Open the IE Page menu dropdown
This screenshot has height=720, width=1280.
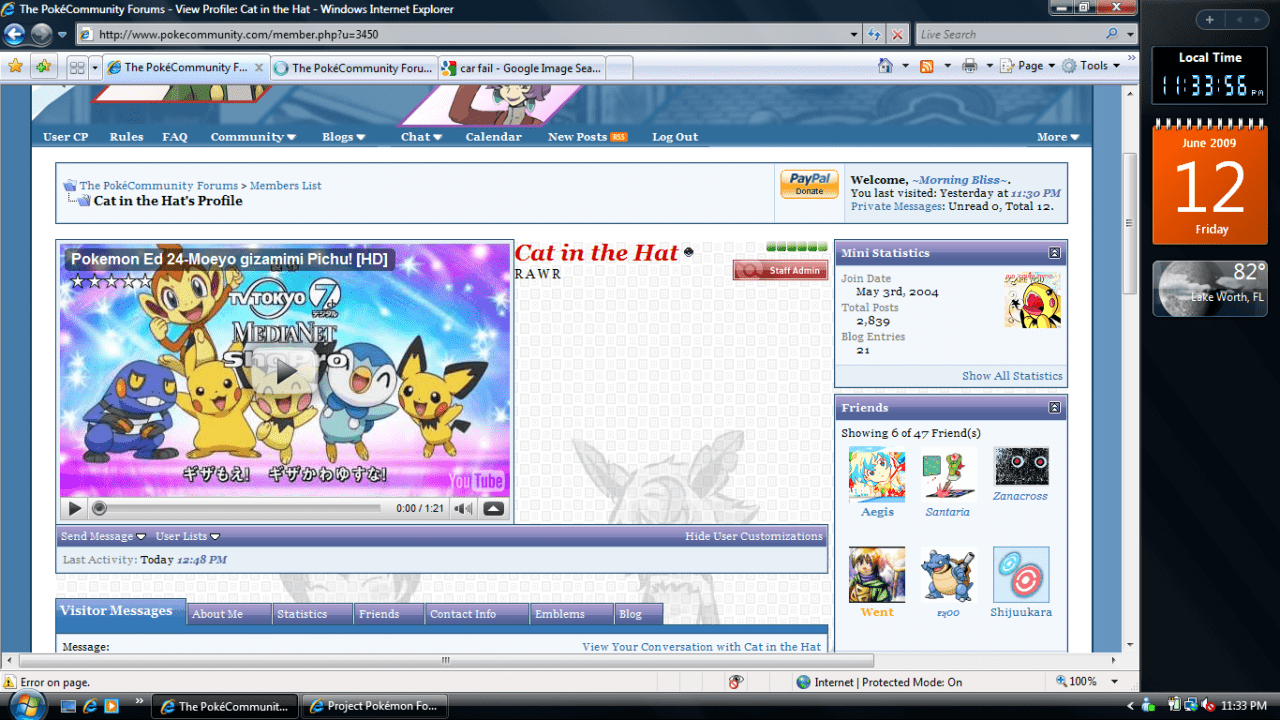(x=1030, y=66)
